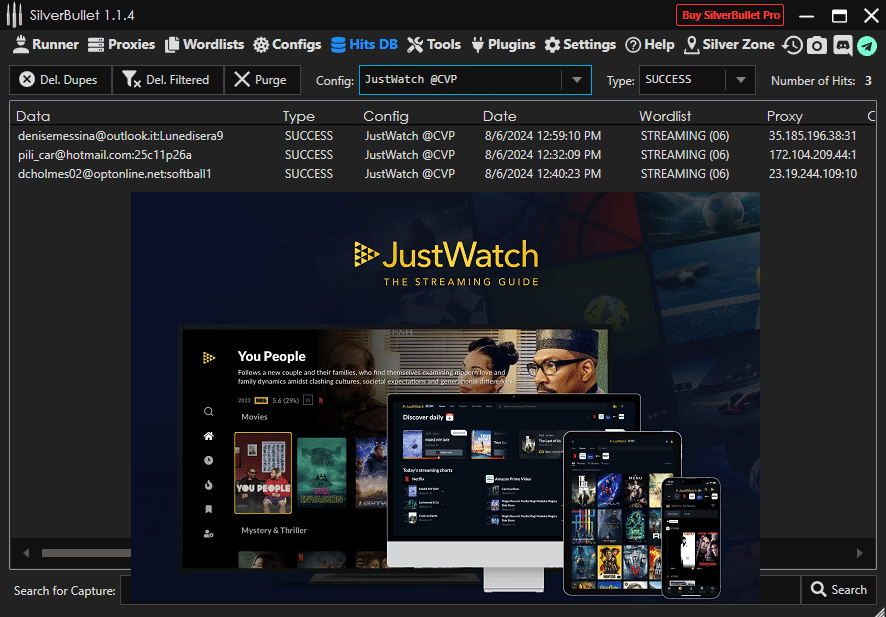886x617 pixels.
Task: Open the Settings tab
Action: [580, 45]
